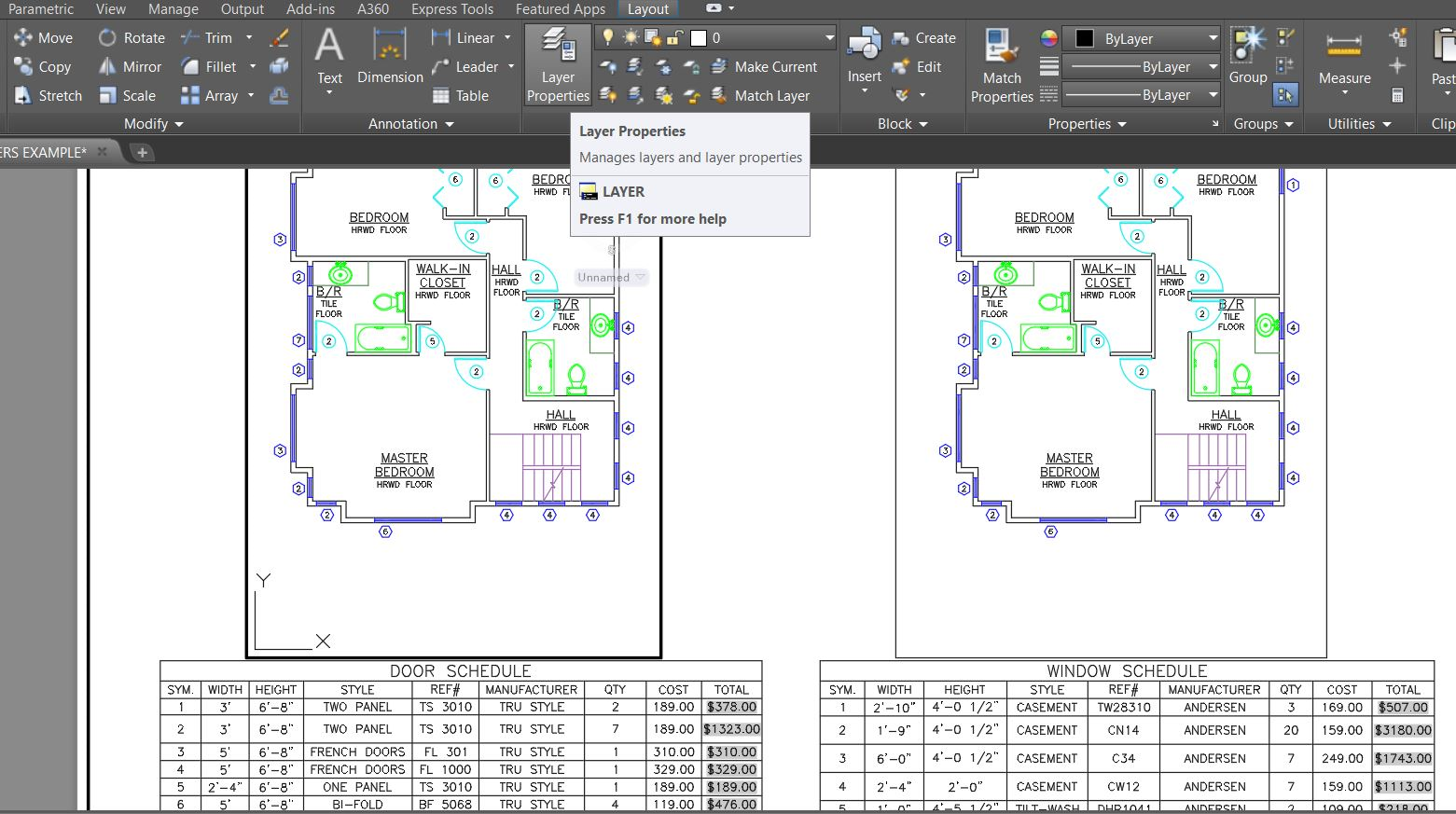The width and height of the screenshot is (1456, 814).
Task: Click the Erase tool icon
Action: (x=279, y=38)
